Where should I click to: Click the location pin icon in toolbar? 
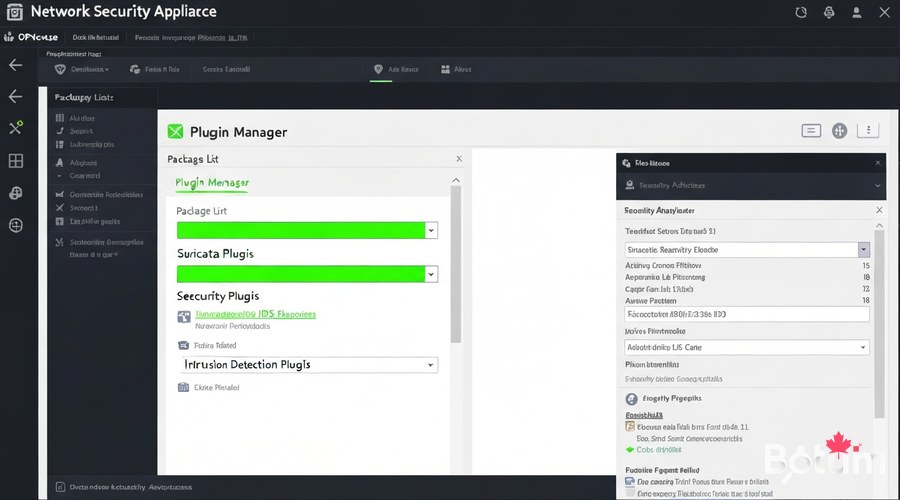[x=378, y=69]
